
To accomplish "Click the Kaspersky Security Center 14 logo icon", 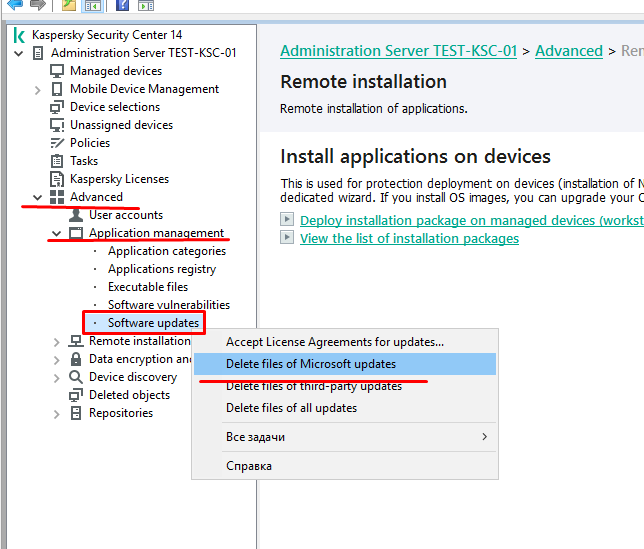I will (x=19, y=35).
